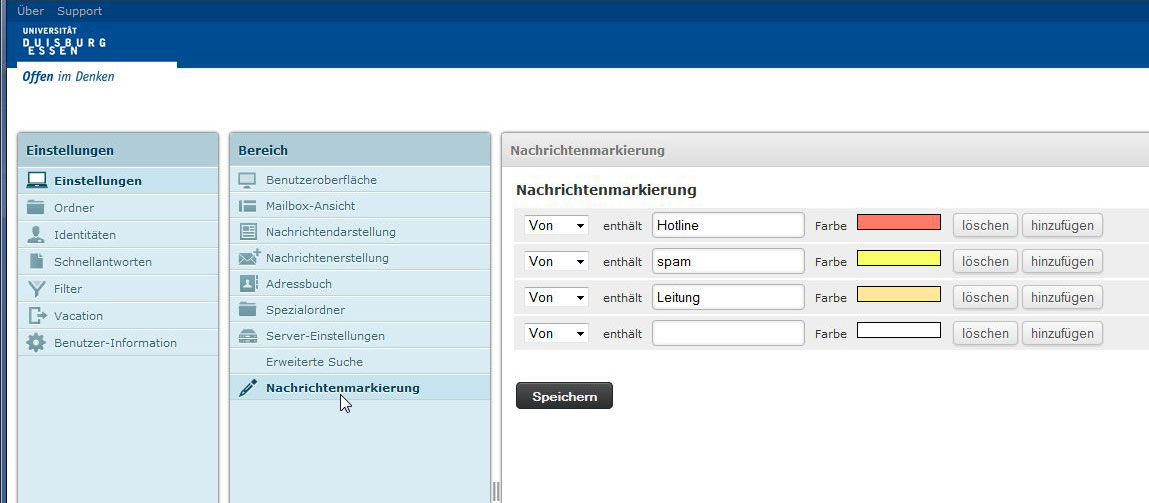The width and height of the screenshot is (1149, 503).
Task: Click the Vacation exit icon
Action: coord(37,316)
